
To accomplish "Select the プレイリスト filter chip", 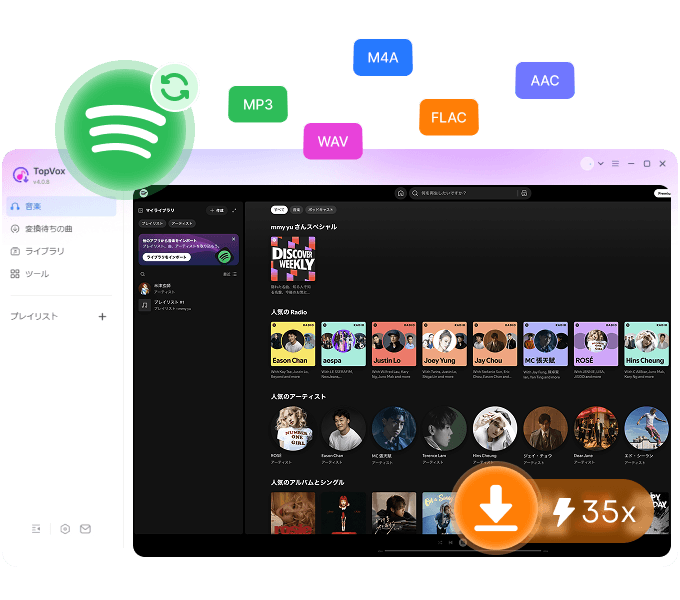I will (x=152, y=223).
